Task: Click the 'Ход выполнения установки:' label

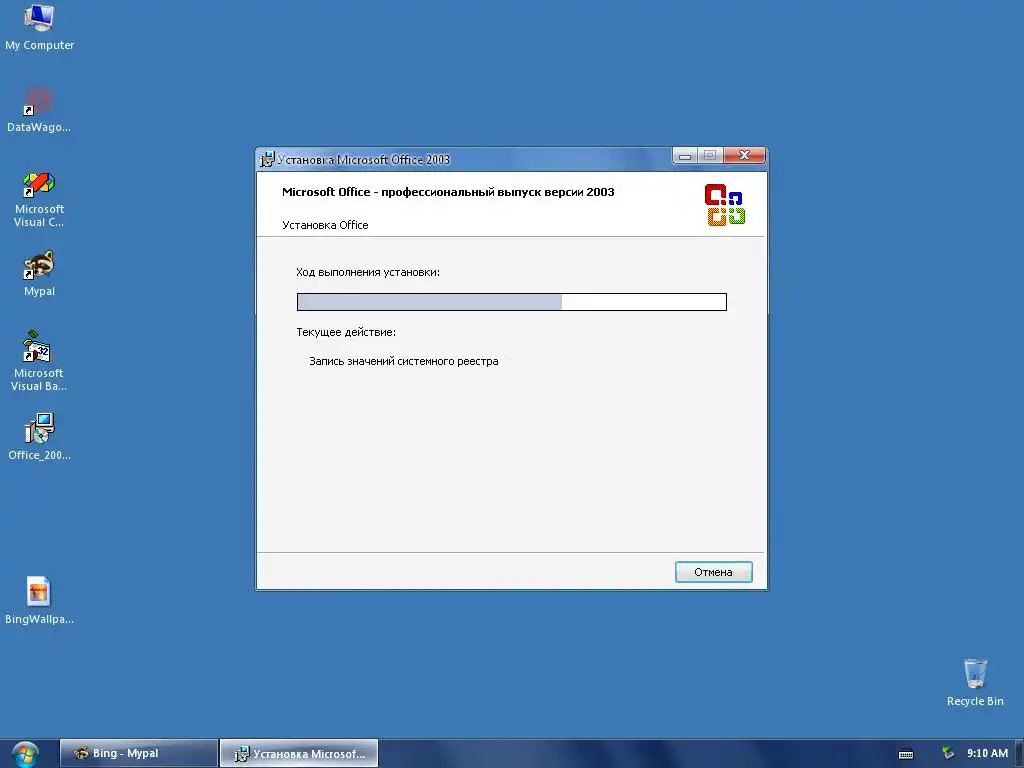Action: pos(368,272)
